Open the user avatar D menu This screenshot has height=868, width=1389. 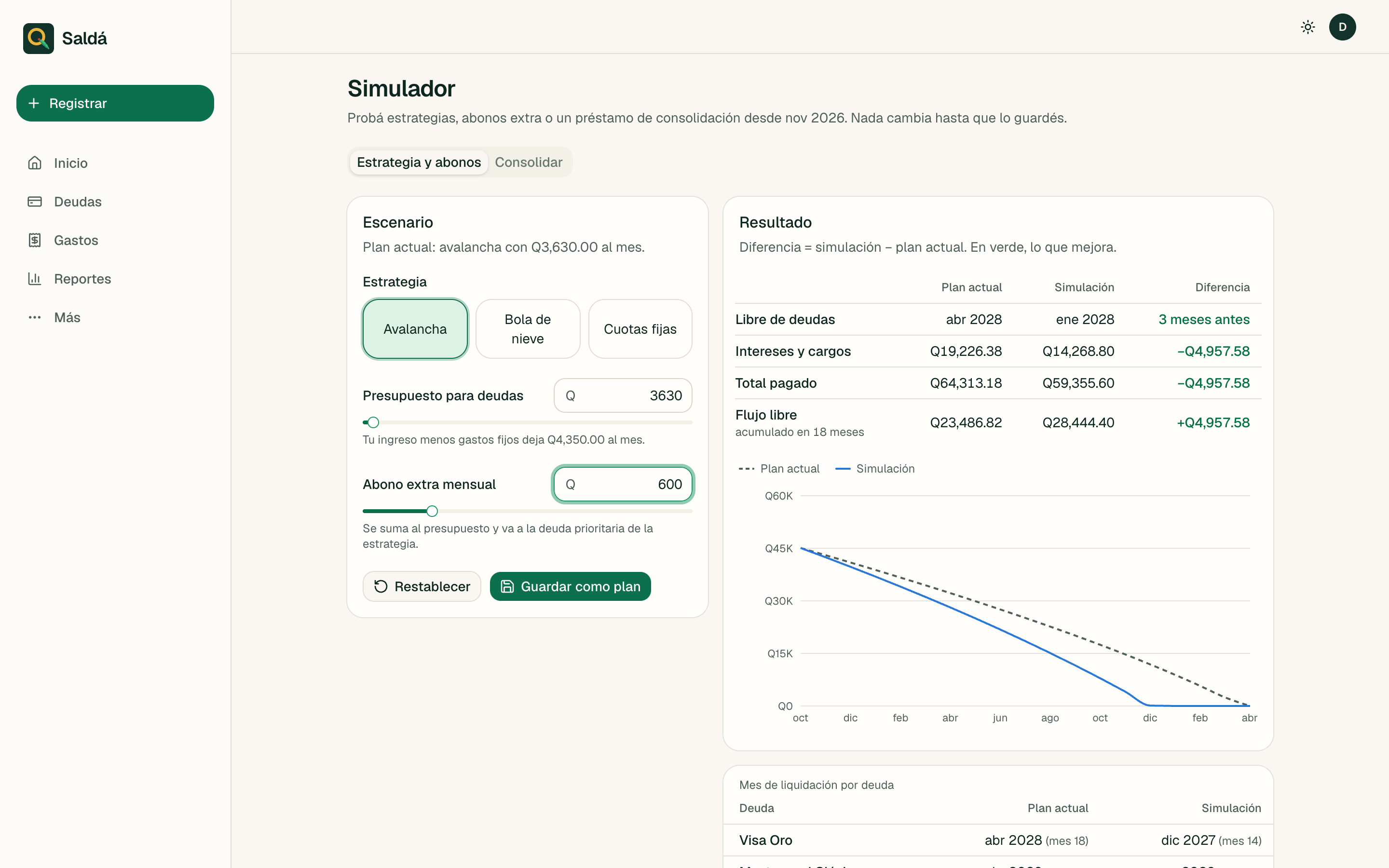(x=1343, y=27)
